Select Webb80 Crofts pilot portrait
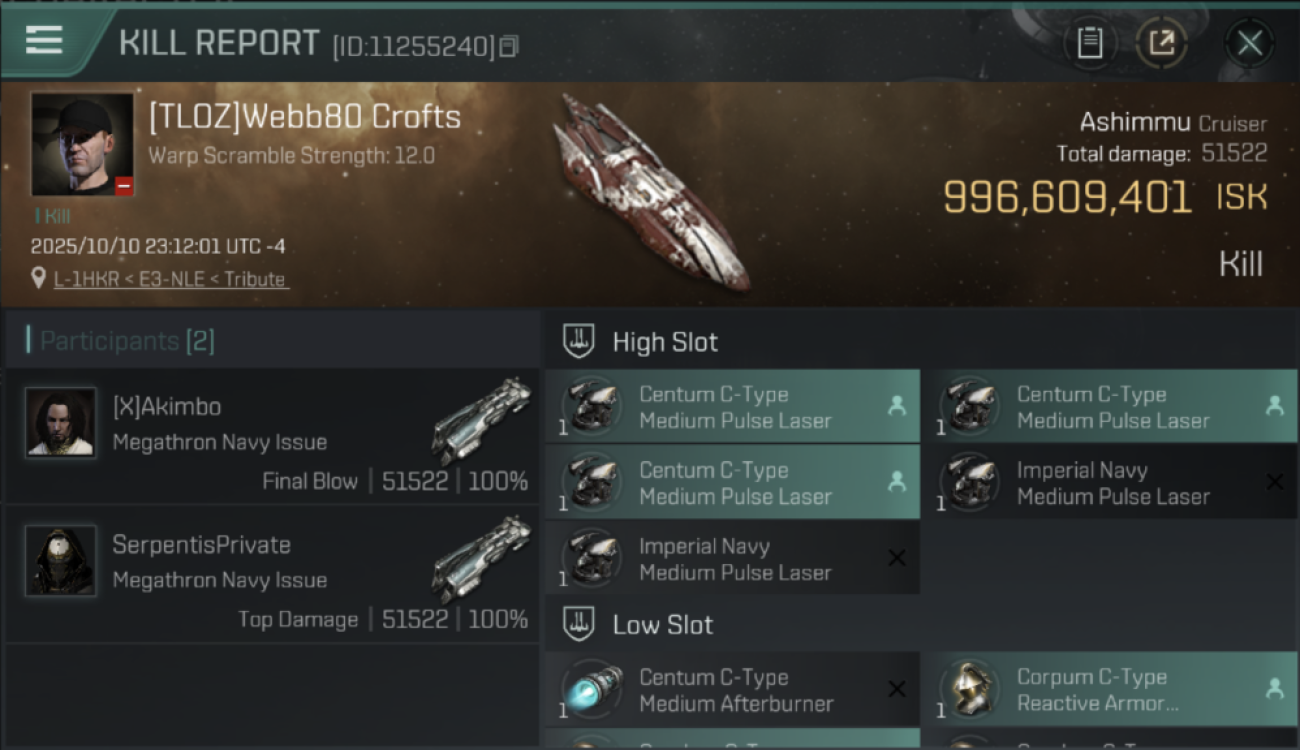The width and height of the screenshot is (1300, 750). pyautogui.click(x=82, y=144)
